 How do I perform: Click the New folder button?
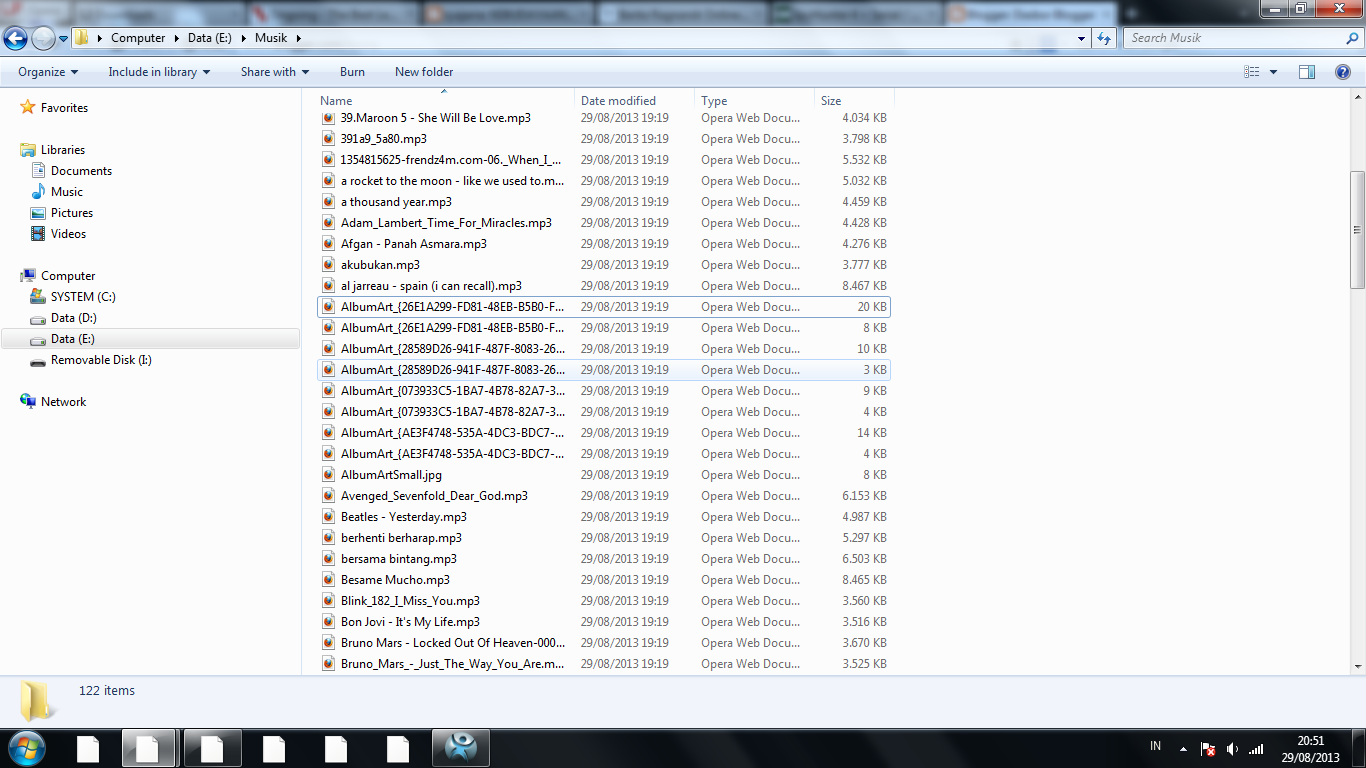[424, 72]
